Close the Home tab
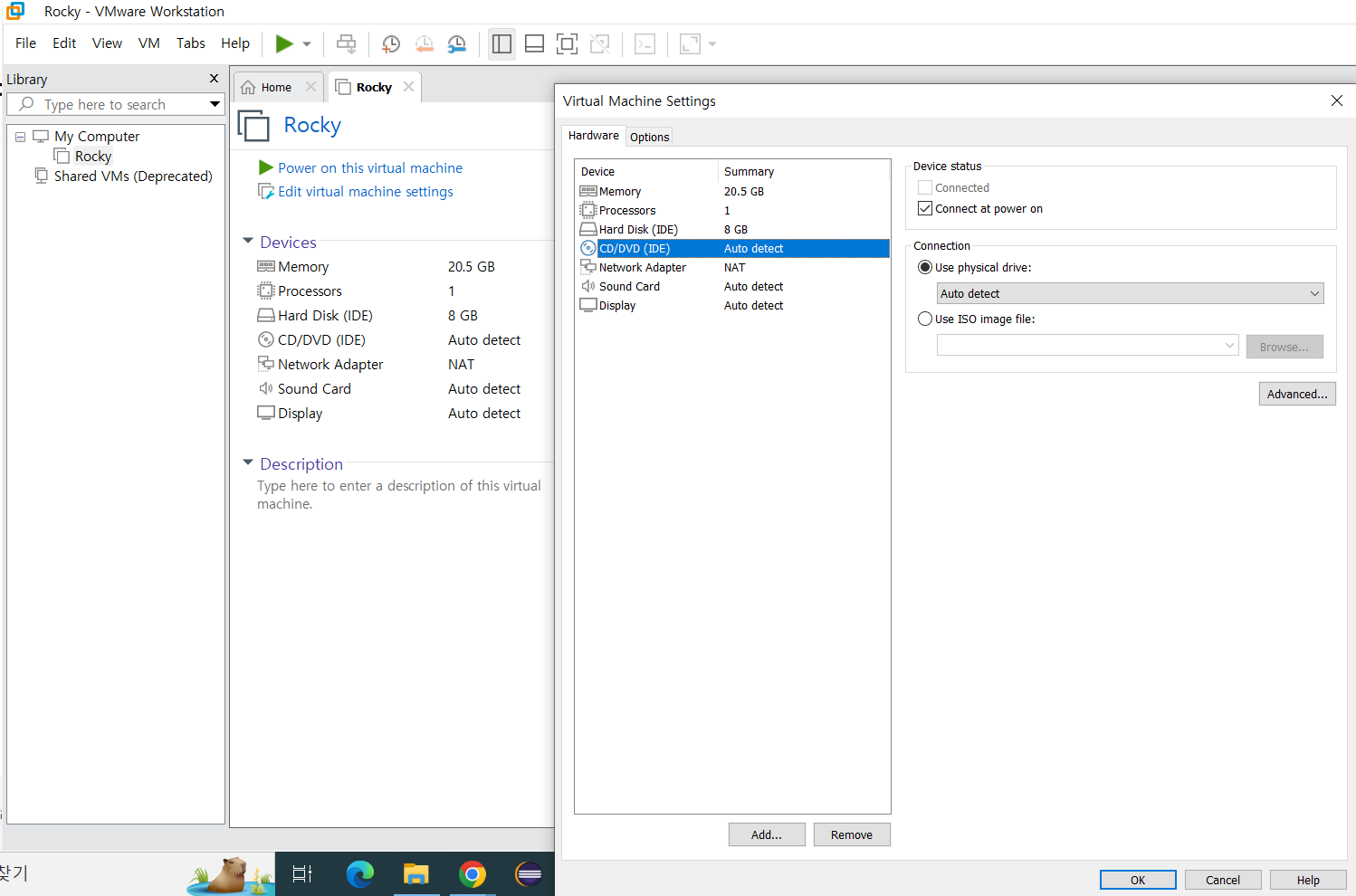The width and height of the screenshot is (1356, 896). tap(310, 87)
